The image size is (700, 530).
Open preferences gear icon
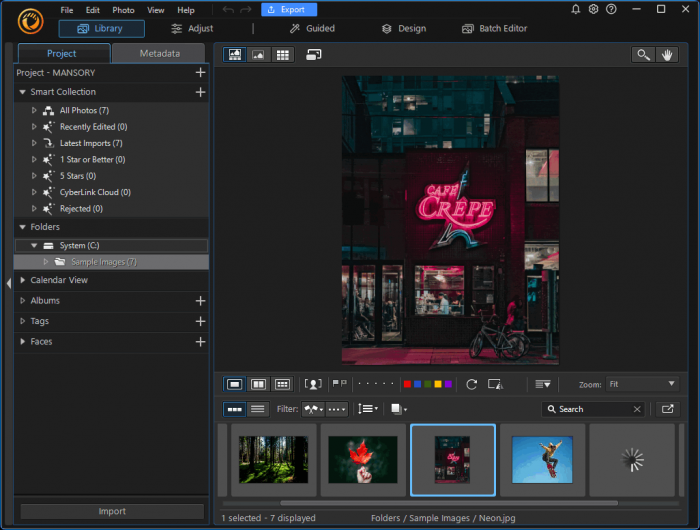click(x=593, y=9)
